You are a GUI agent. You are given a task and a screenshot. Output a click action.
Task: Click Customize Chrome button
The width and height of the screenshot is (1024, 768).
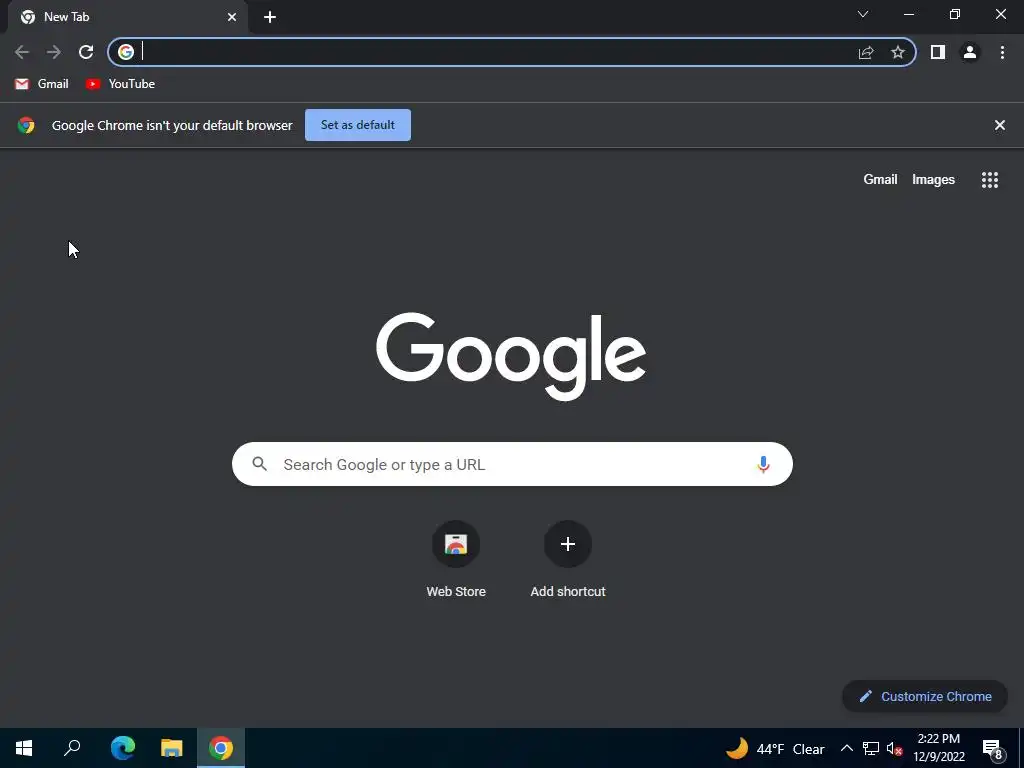pyautogui.click(x=925, y=696)
